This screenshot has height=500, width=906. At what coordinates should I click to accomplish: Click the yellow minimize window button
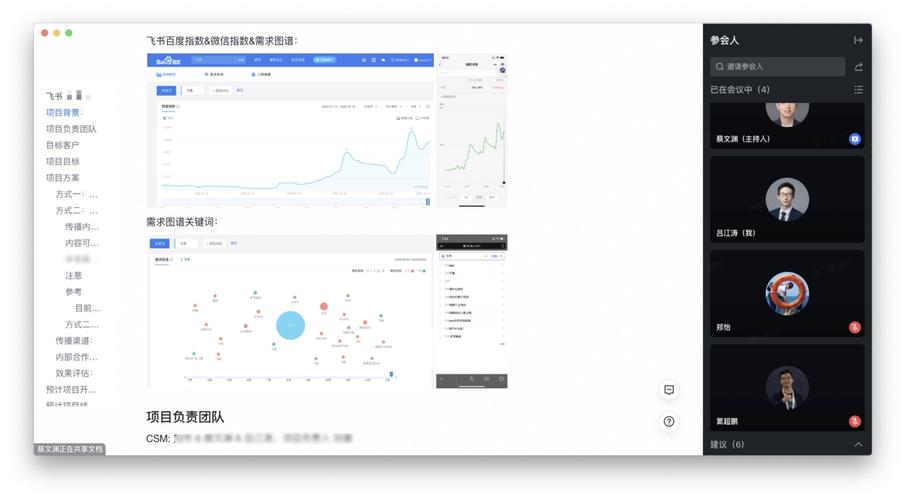click(57, 33)
